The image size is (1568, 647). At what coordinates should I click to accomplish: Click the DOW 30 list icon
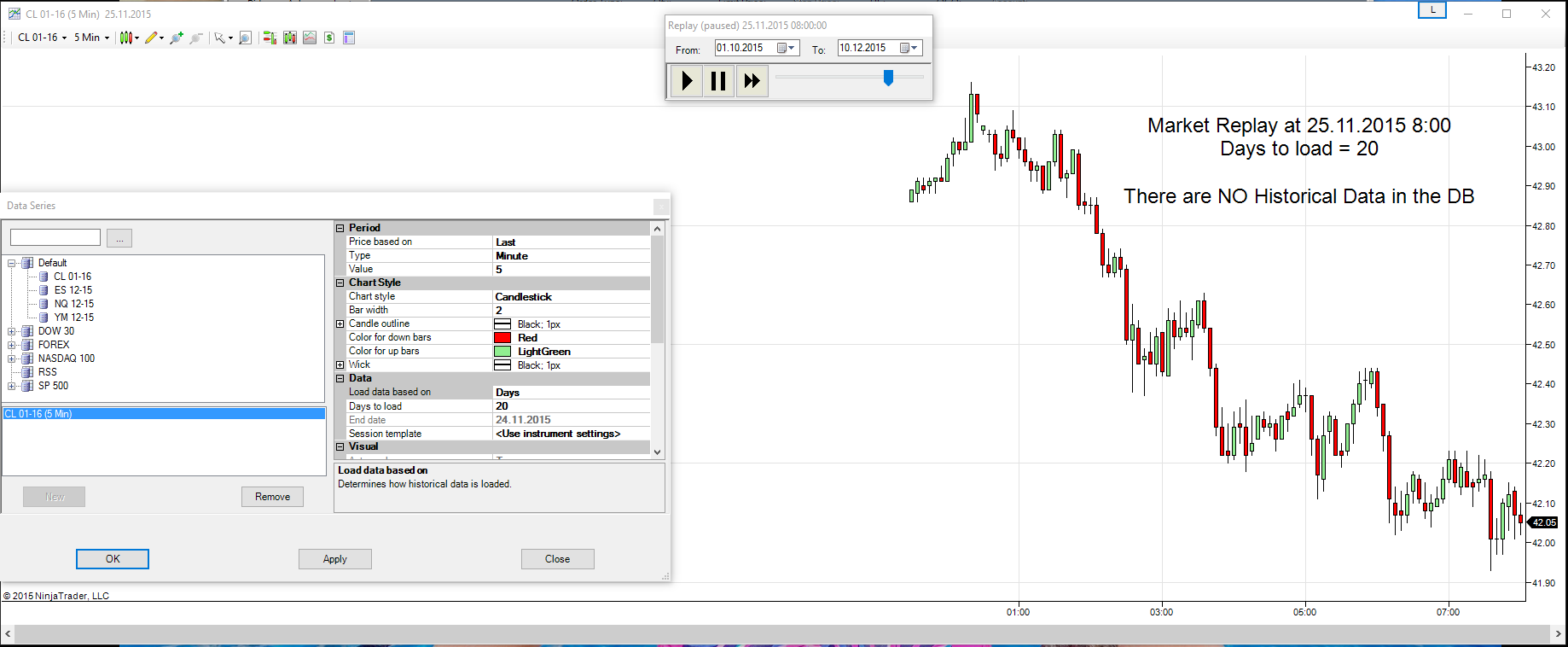(27, 331)
